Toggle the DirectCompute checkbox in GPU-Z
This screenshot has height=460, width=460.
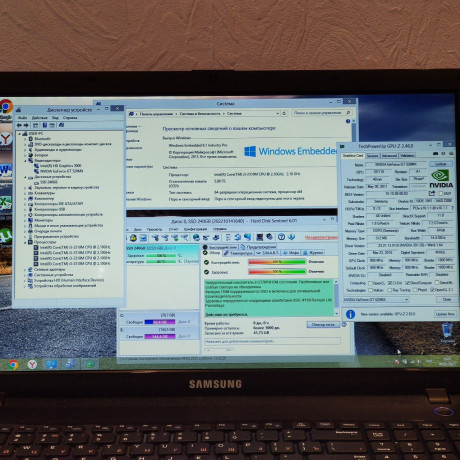(x=407, y=283)
